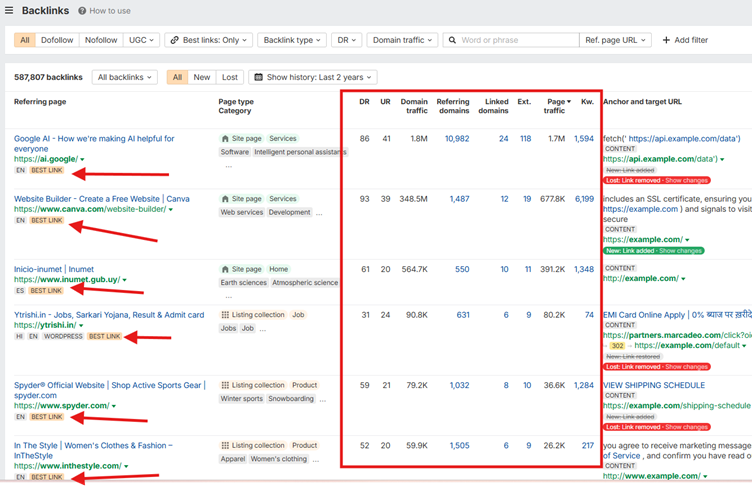The height and width of the screenshot is (486, 752).
Task: Click Listing collection icon in Spyder row
Action: tap(225, 385)
